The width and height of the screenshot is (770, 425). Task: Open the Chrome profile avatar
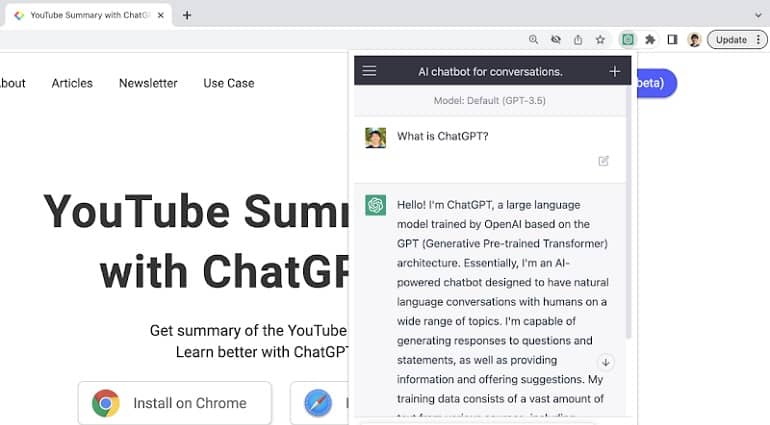coord(694,40)
